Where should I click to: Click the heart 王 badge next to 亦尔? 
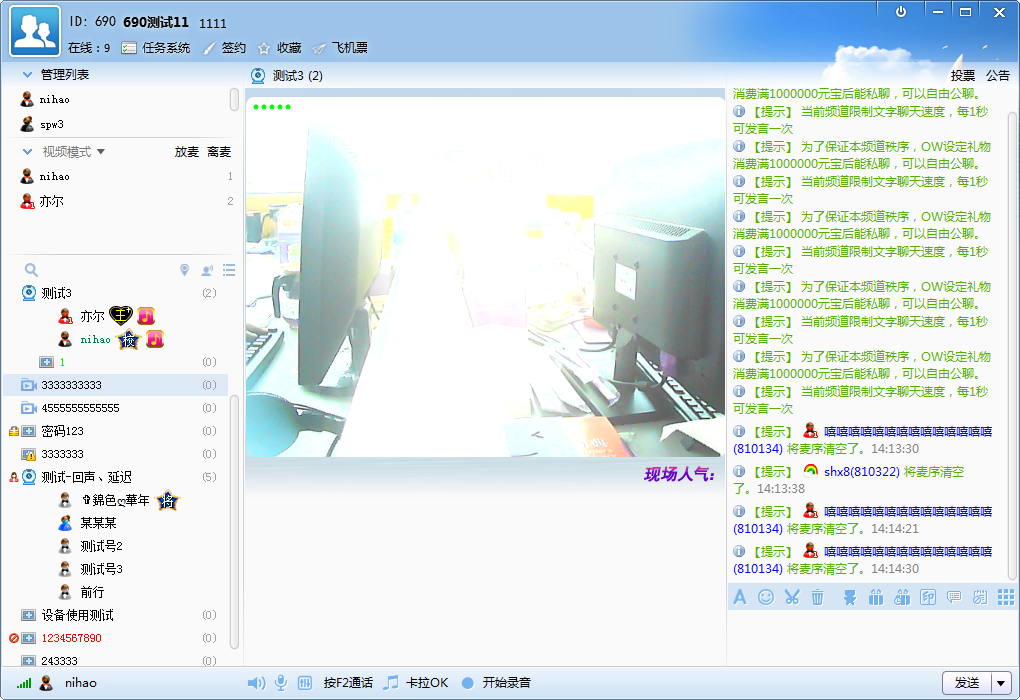(120, 316)
